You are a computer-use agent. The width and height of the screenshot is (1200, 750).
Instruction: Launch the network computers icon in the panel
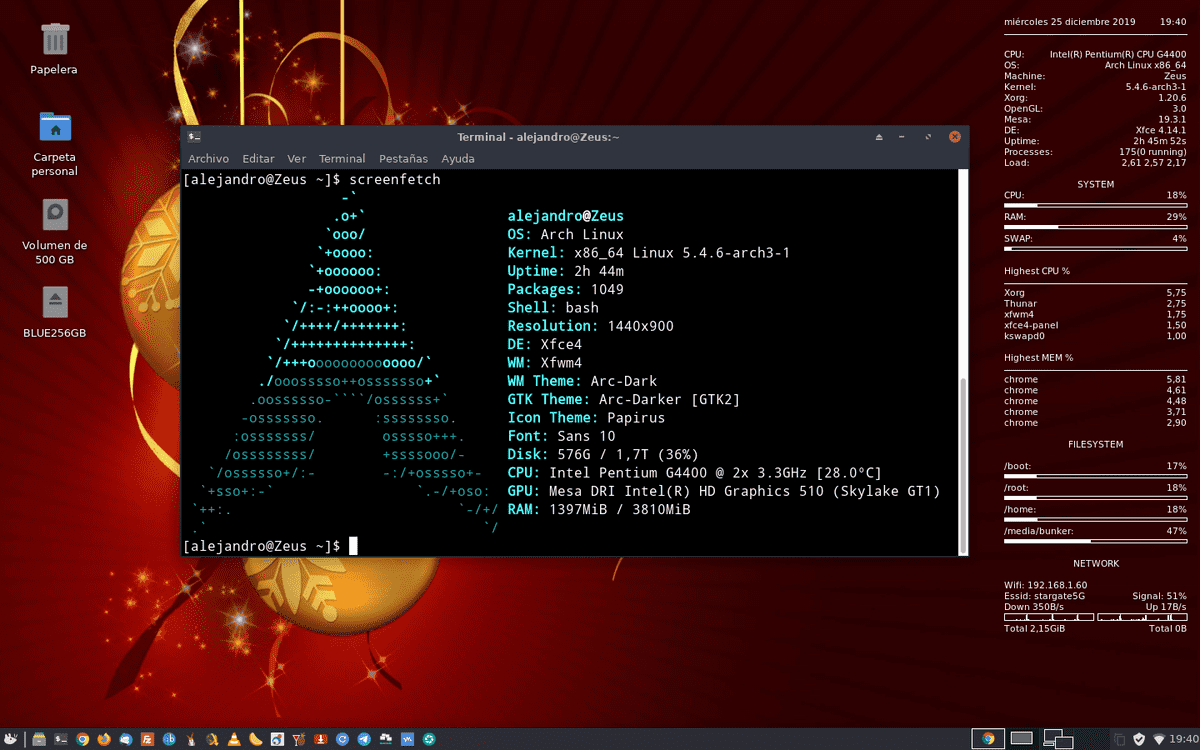tap(385, 739)
